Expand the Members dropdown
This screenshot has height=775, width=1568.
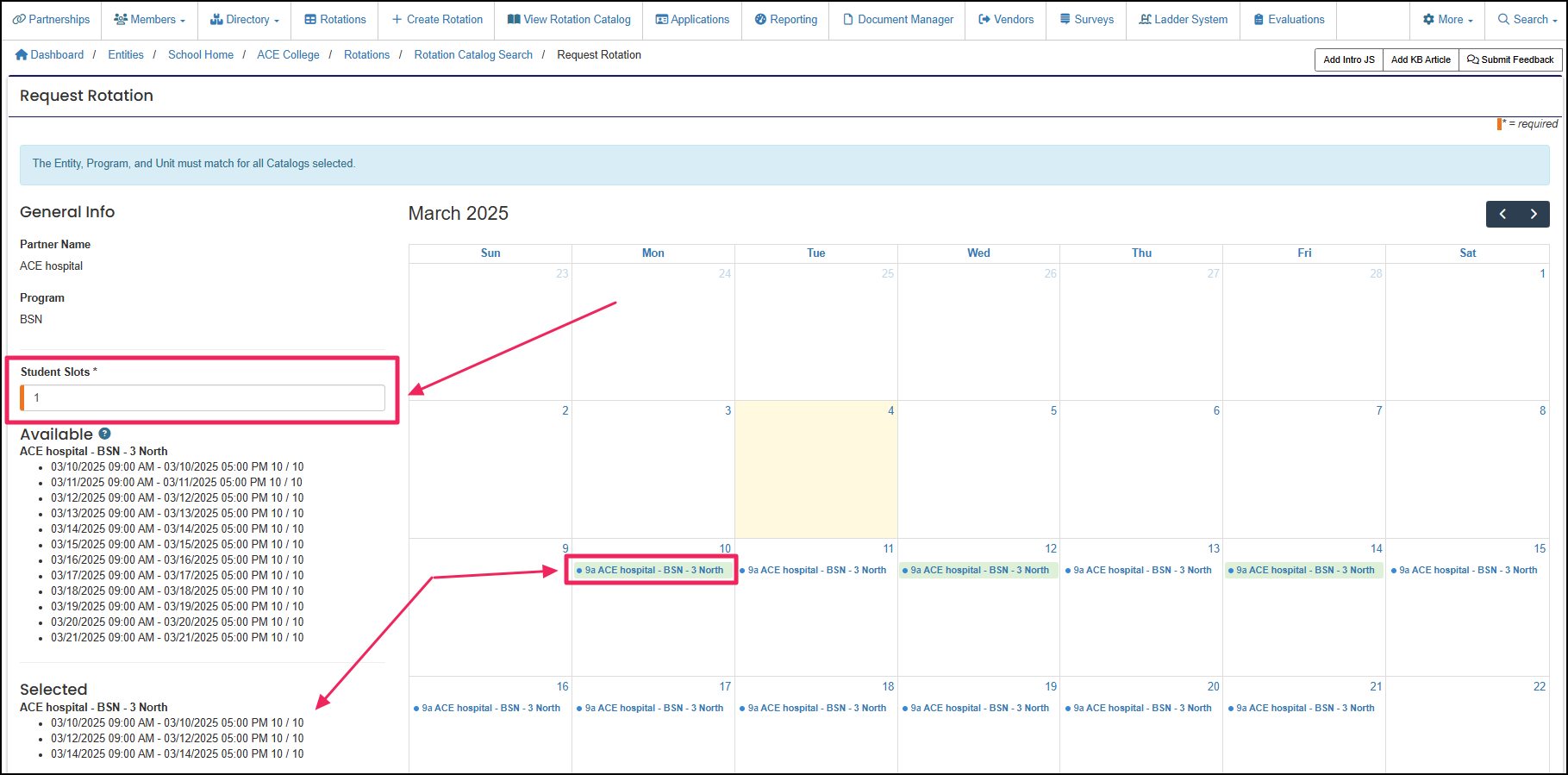pos(149,20)
